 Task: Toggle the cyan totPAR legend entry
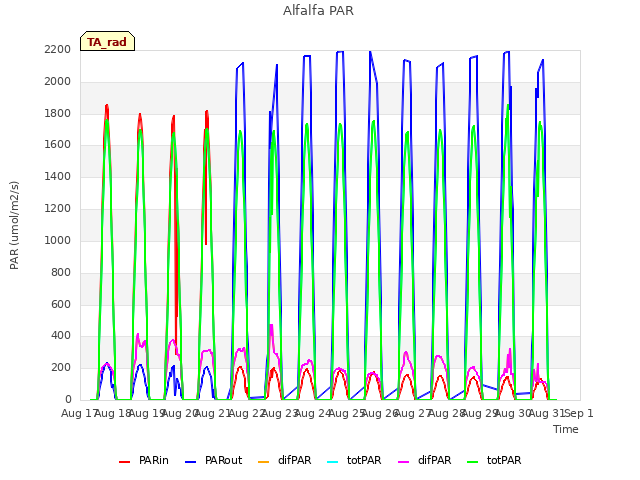tap(354, 460)
